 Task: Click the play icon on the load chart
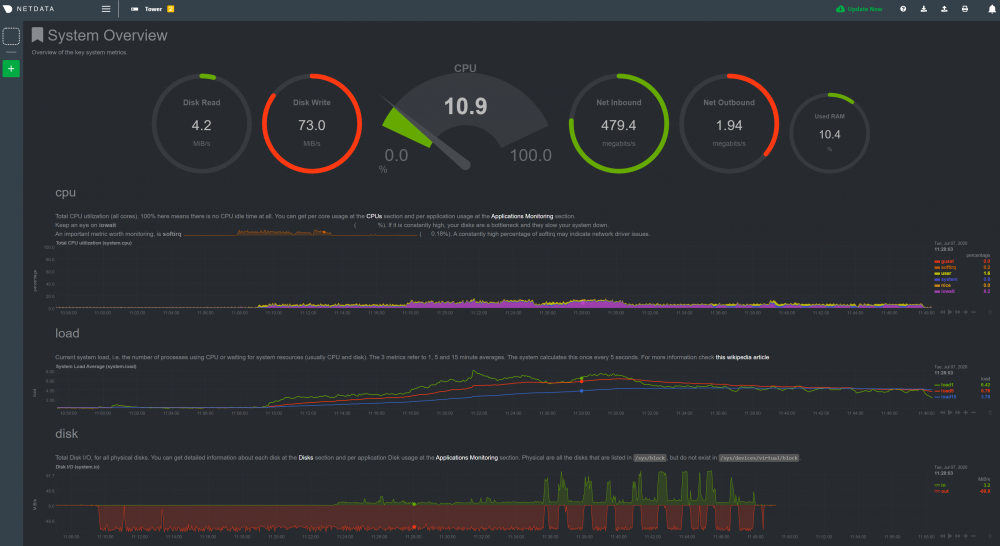click(x=950, y=413)
